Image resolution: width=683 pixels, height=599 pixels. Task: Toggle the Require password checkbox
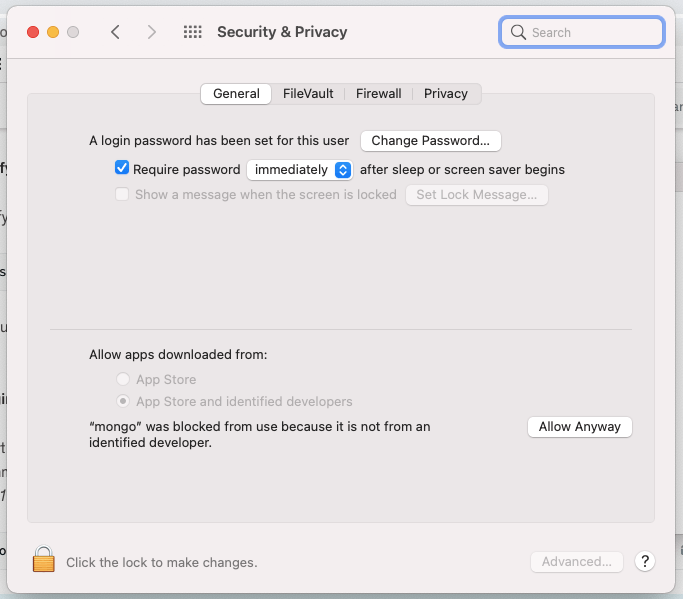tap(122, 169)
